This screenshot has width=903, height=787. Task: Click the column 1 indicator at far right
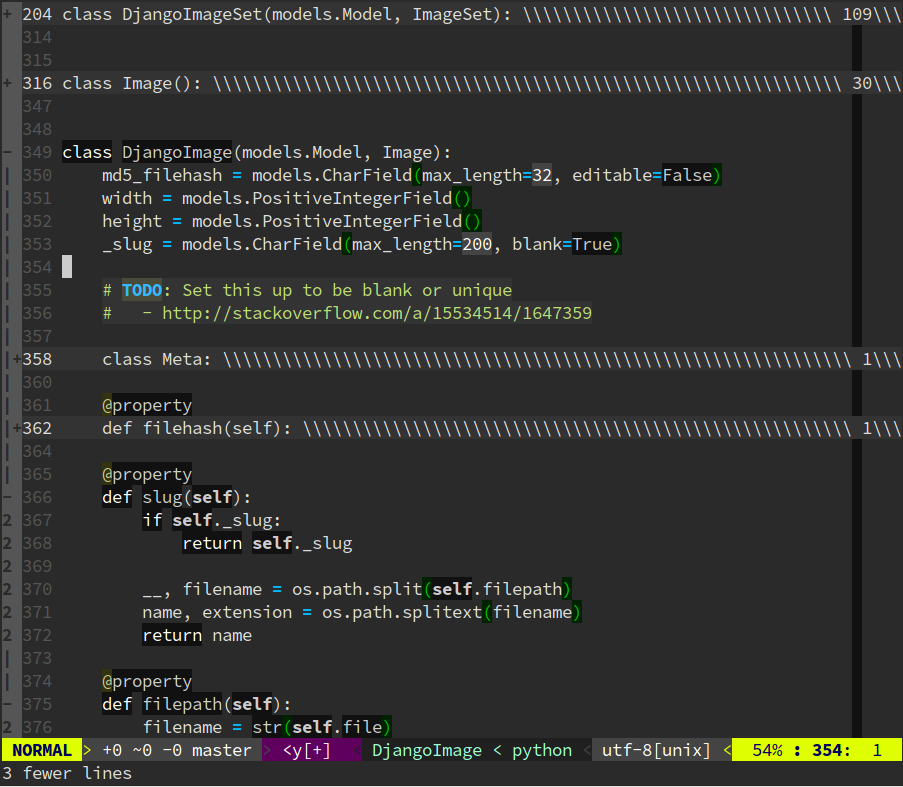877,749
